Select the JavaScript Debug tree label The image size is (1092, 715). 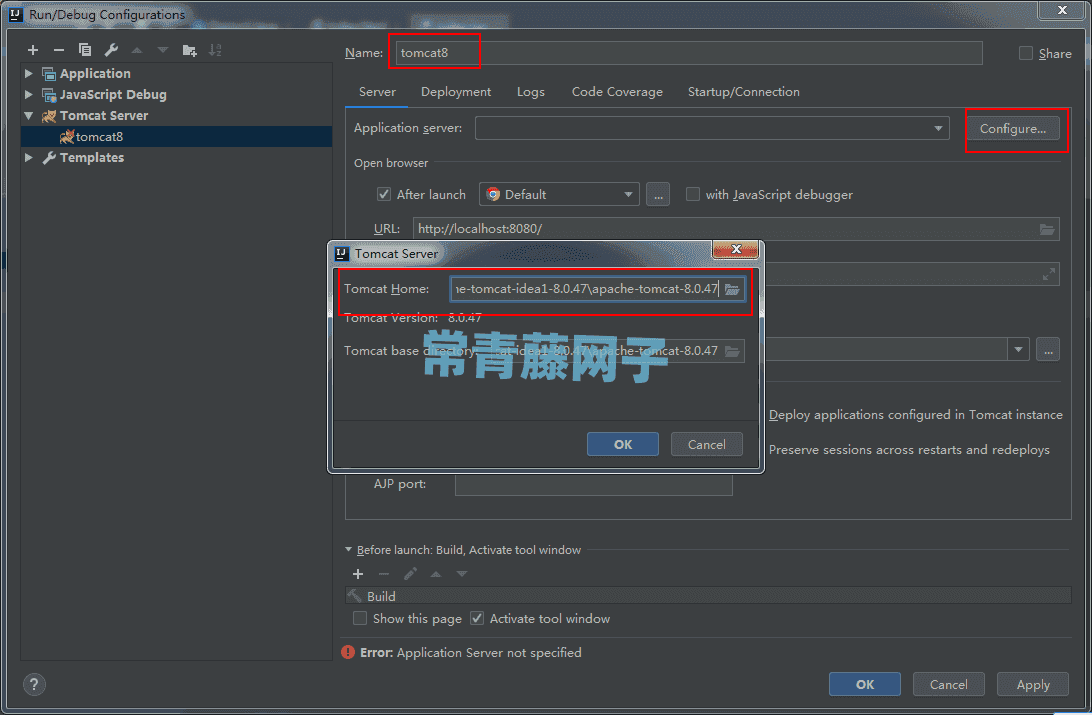[113, 94]
